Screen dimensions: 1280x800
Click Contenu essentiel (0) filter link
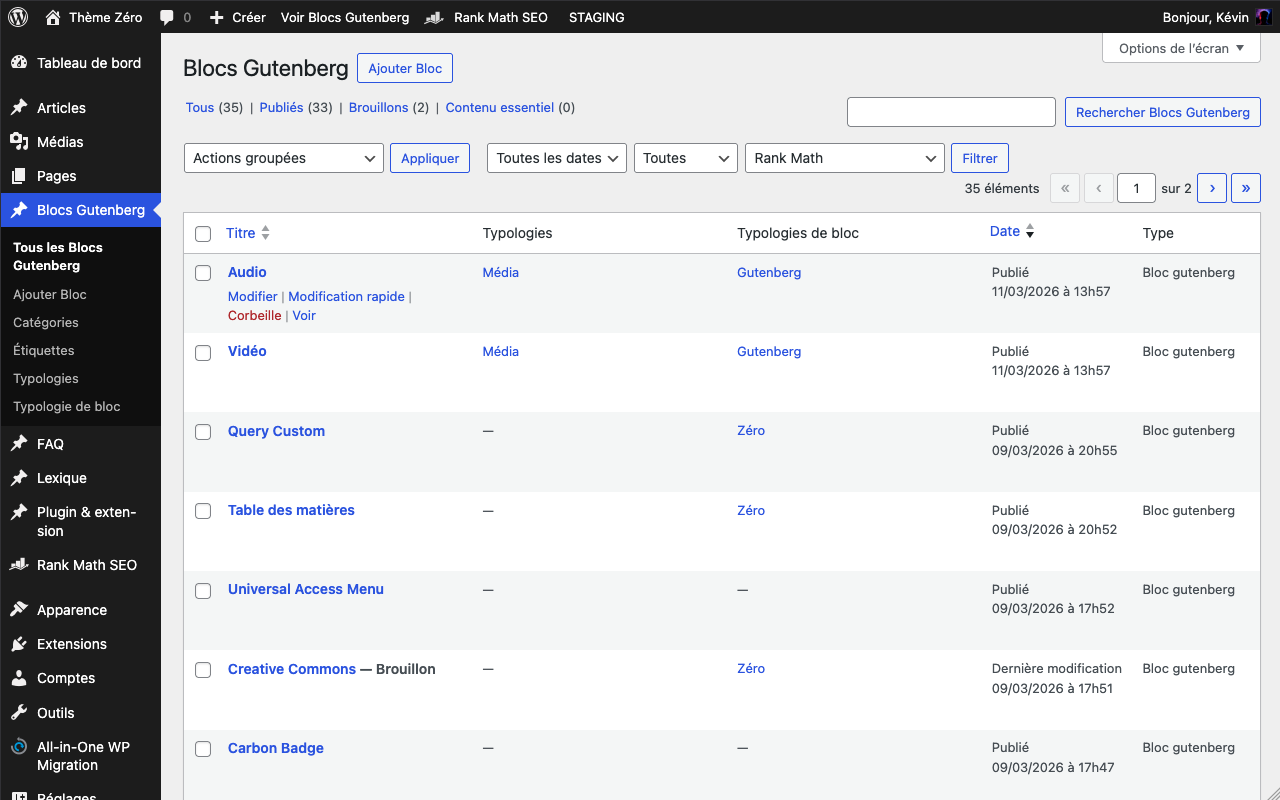point(510,107)
